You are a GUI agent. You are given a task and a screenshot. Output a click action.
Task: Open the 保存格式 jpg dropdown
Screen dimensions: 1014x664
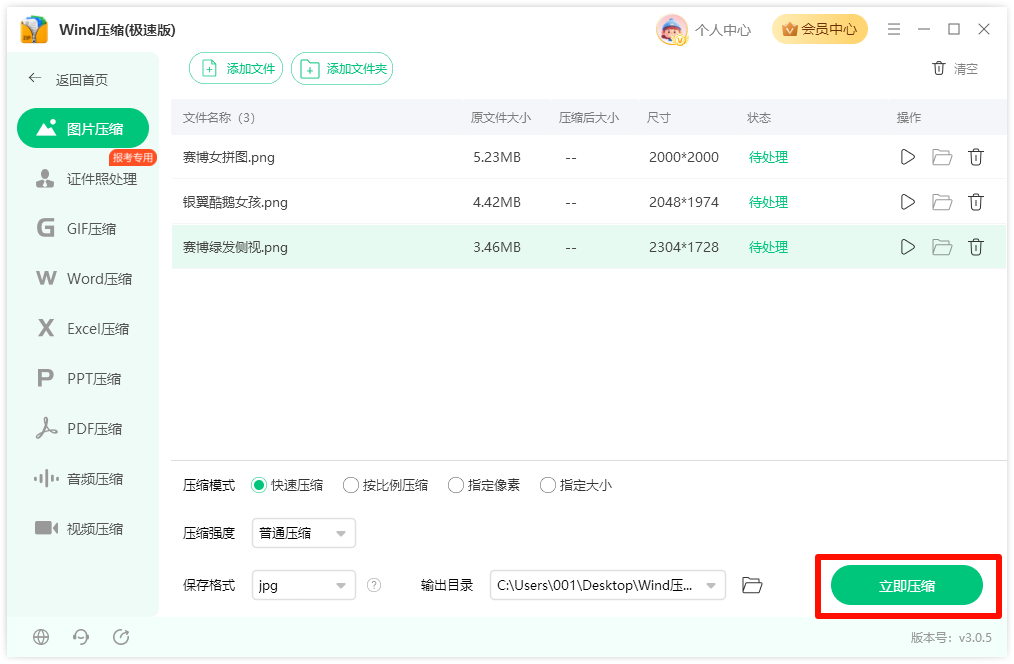(303, 585)
